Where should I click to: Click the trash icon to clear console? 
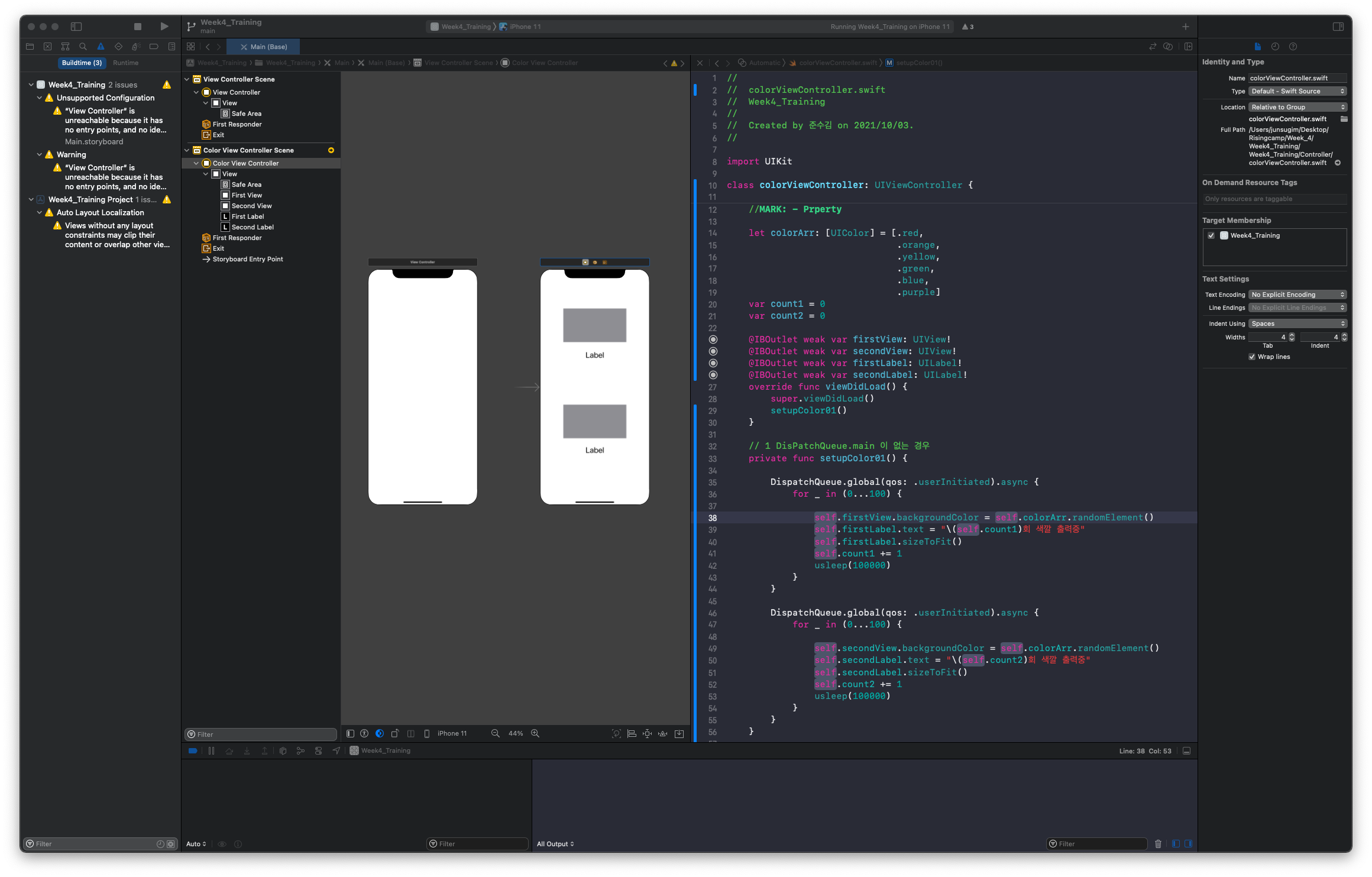click(1158, 844)
